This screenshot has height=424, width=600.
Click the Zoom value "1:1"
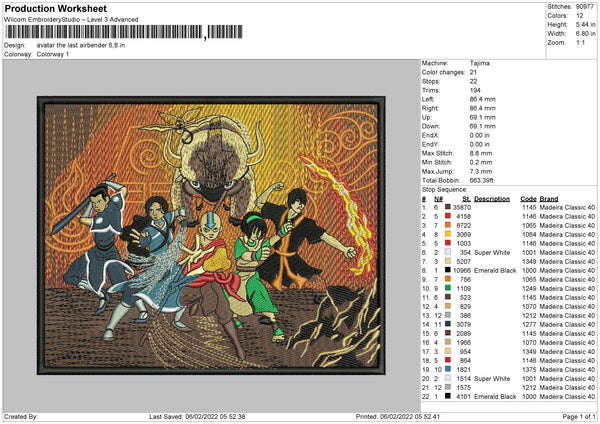(x=580, y=42)
